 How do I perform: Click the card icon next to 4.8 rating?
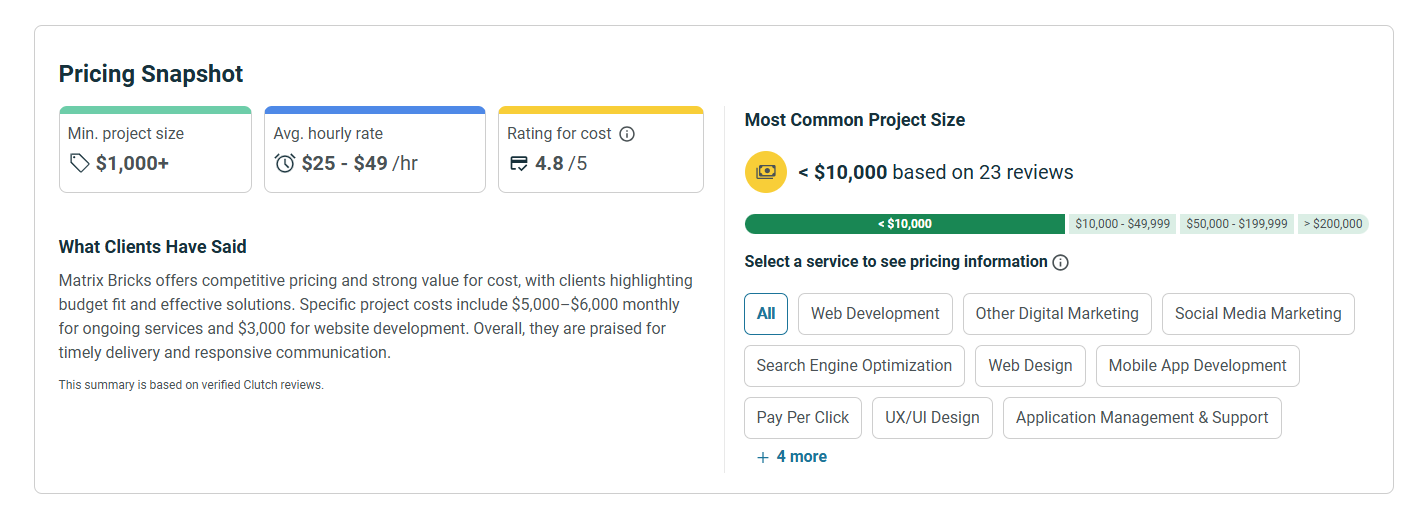click(519, 163)
